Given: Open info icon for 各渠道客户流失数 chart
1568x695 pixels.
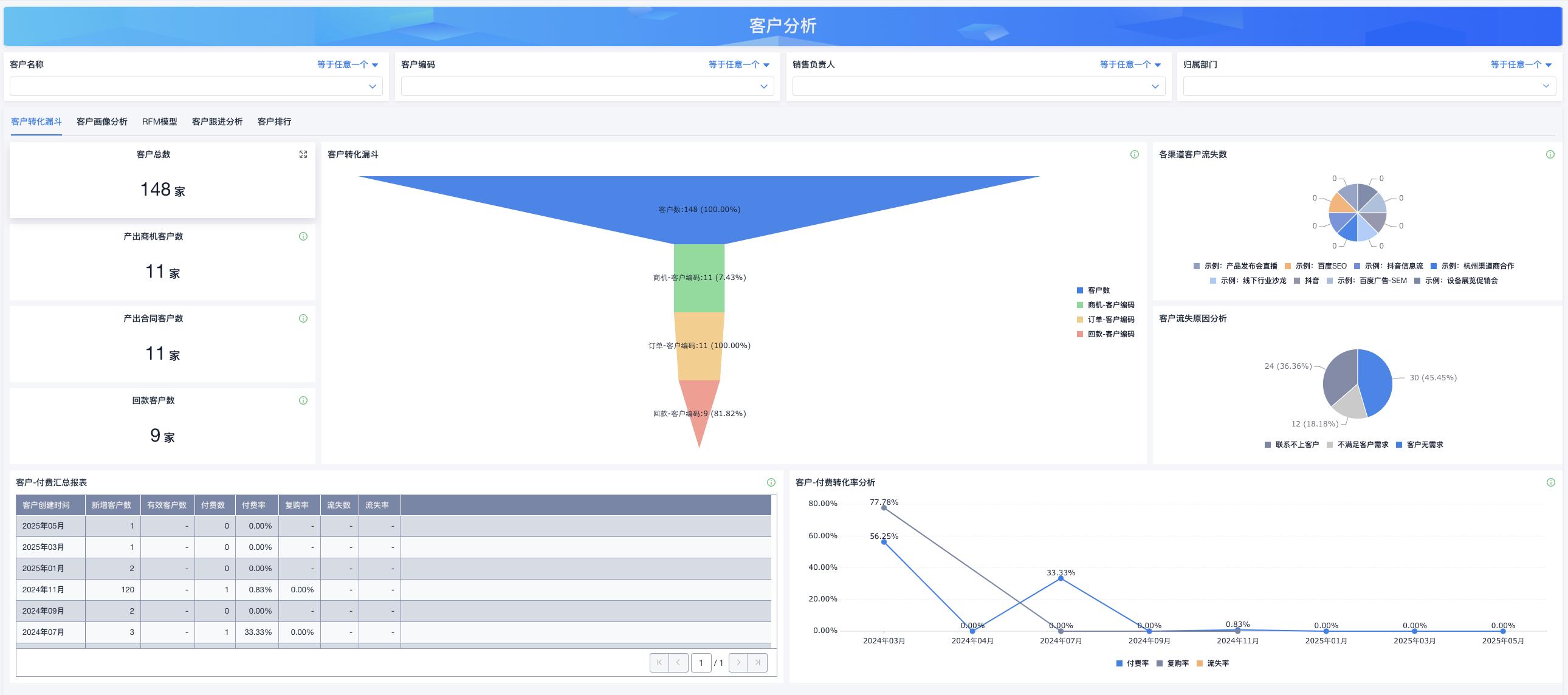Looking at the screenshot, I should point(1550,154).
